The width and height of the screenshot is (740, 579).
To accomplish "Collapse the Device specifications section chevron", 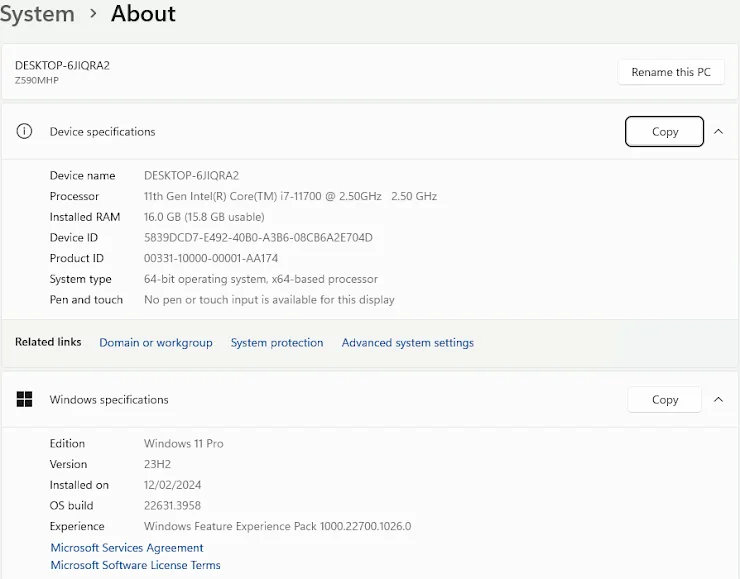I will point(718,132).
